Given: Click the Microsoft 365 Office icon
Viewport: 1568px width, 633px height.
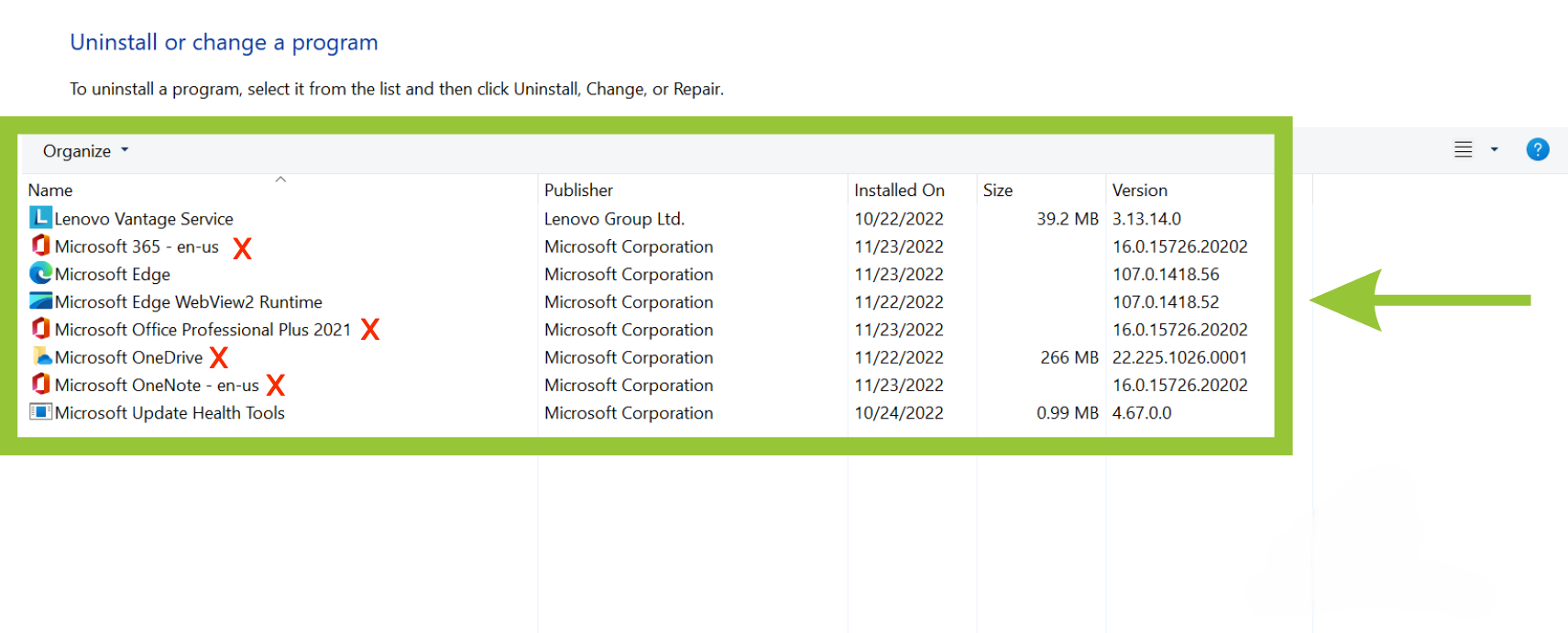Looking at the screenshot, I should (x=40, y=246).
